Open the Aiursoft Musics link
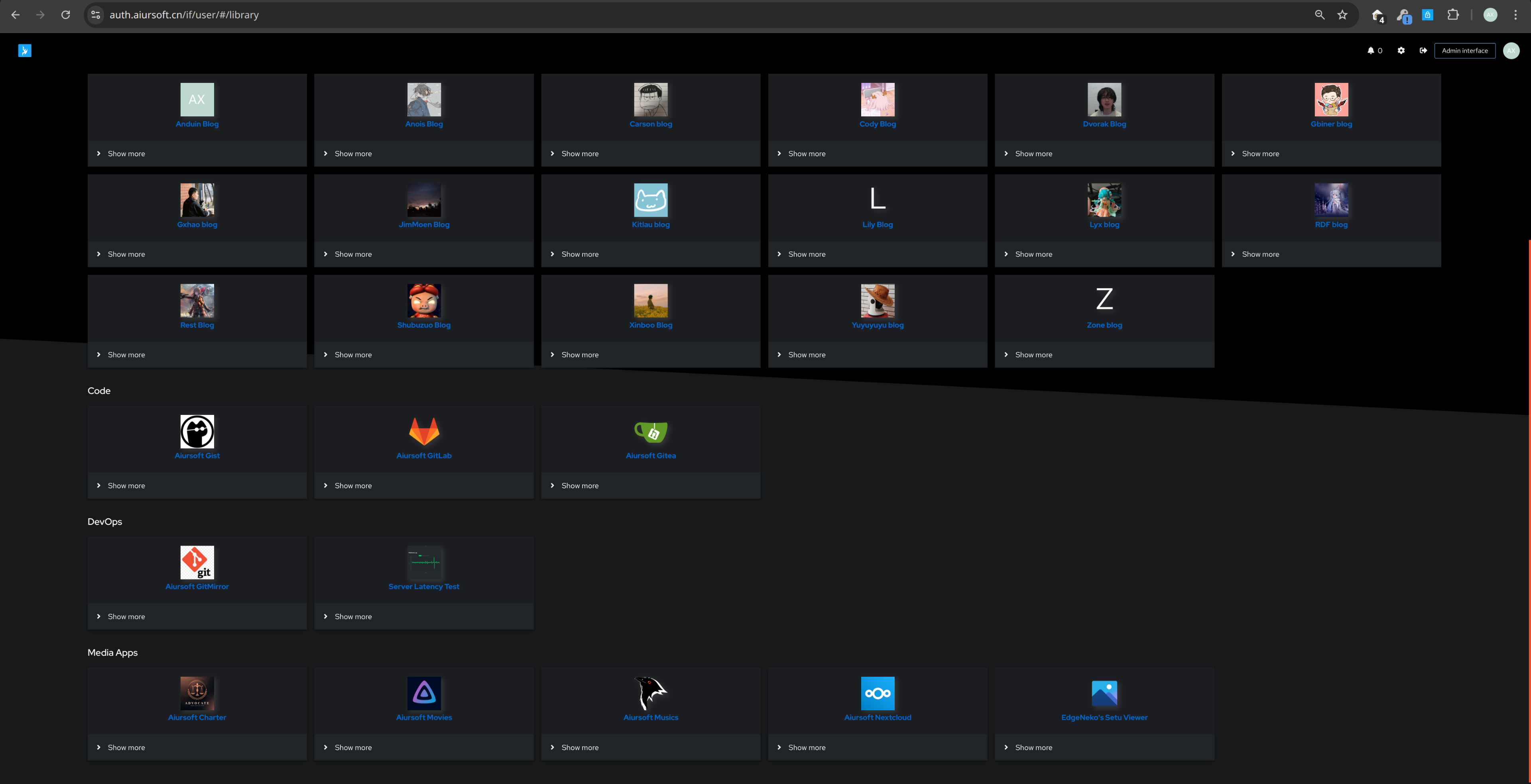The height and width of the screenshot is (784, 1531). [650, 717]
